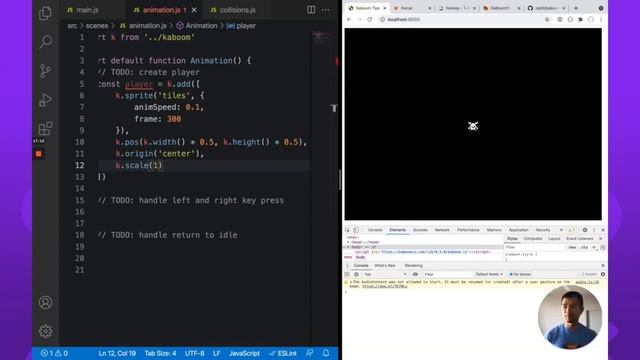640x360 pixels.
Task: Open the Ln 12, Col 19 go-to-line
Action: [117, 353]
